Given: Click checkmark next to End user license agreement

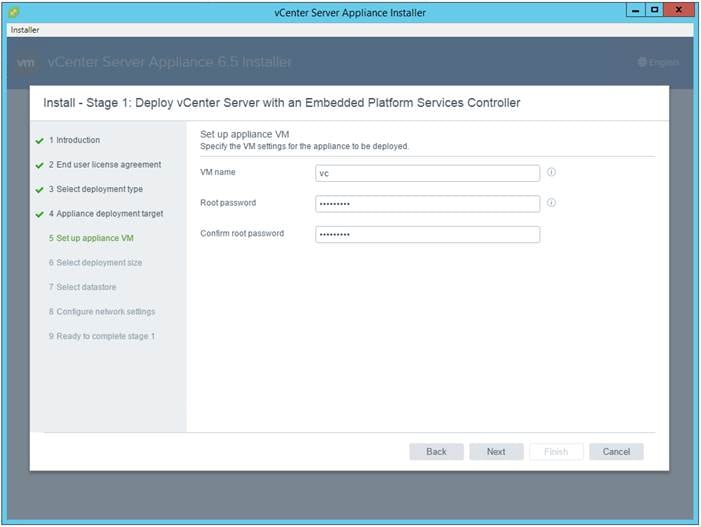Looking at the screenshot, I should coord(39,165).
